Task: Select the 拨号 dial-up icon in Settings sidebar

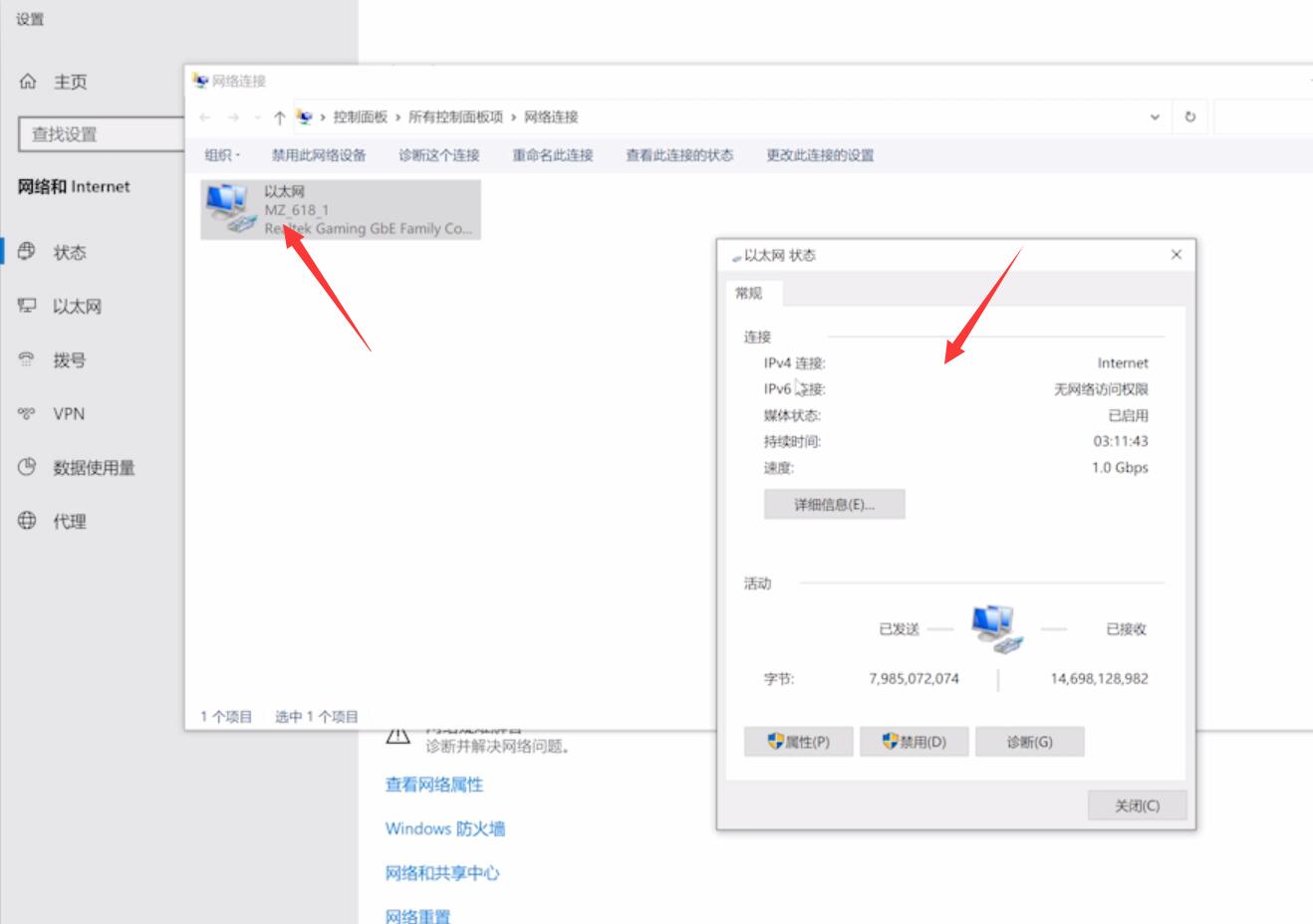Action: [x=27, y=359]
